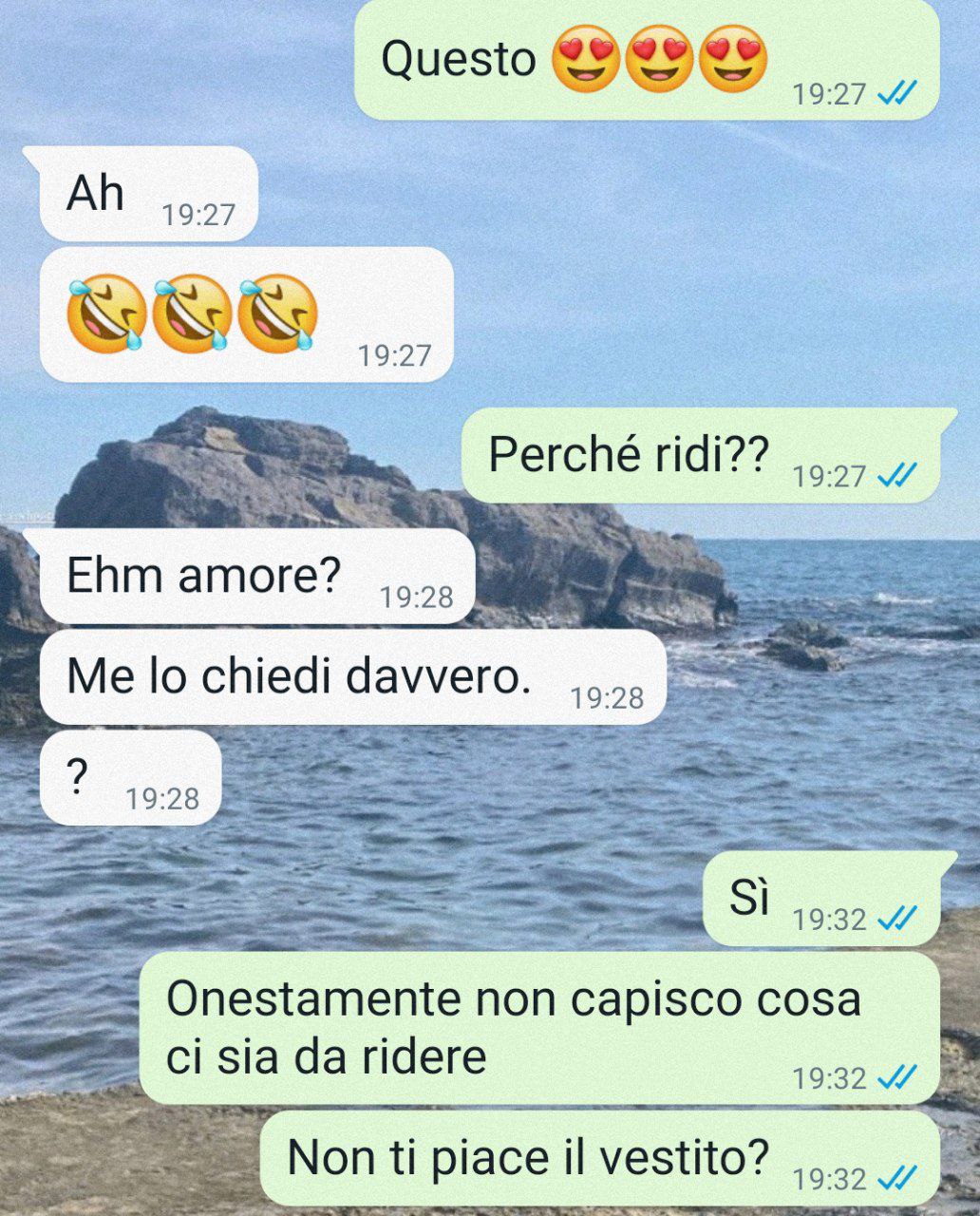Click the first heart-eyes emoji
Viewport: 980px width, 1216px height.
[x=585, y=59]
